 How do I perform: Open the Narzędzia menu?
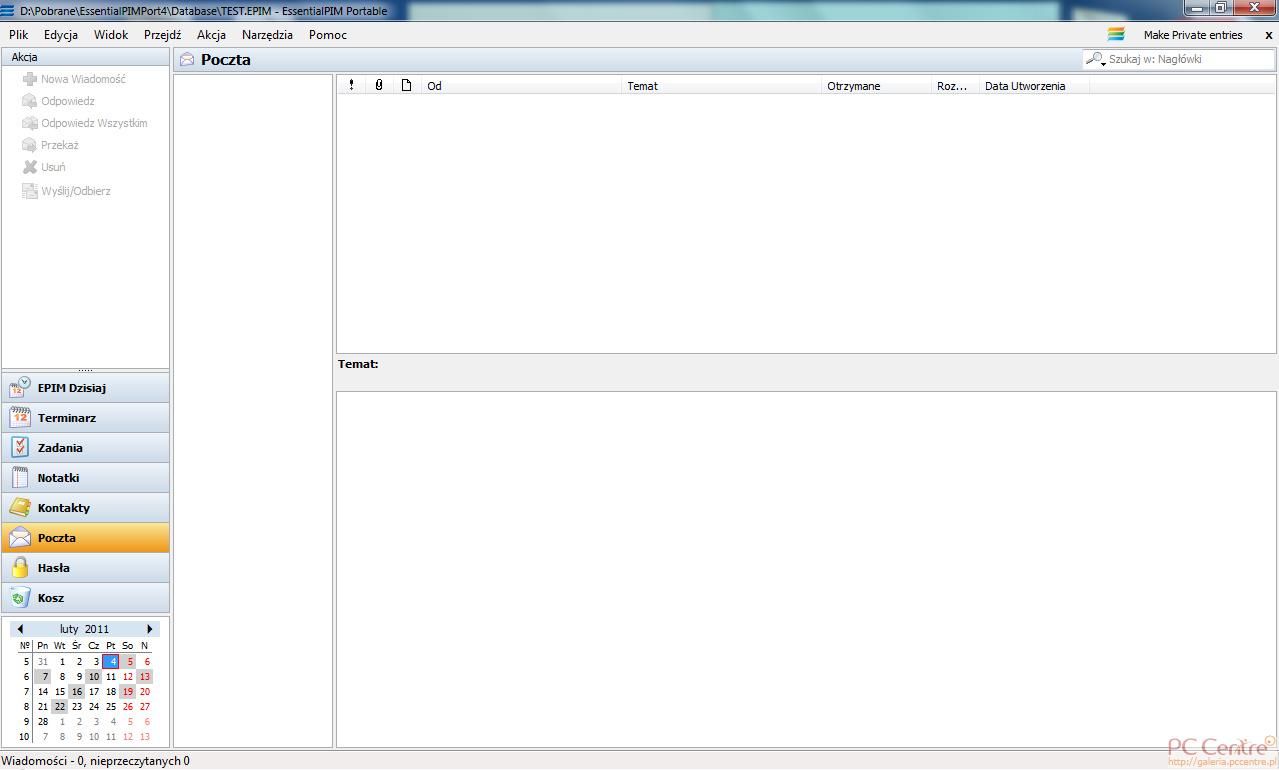[x=267, y=35]
